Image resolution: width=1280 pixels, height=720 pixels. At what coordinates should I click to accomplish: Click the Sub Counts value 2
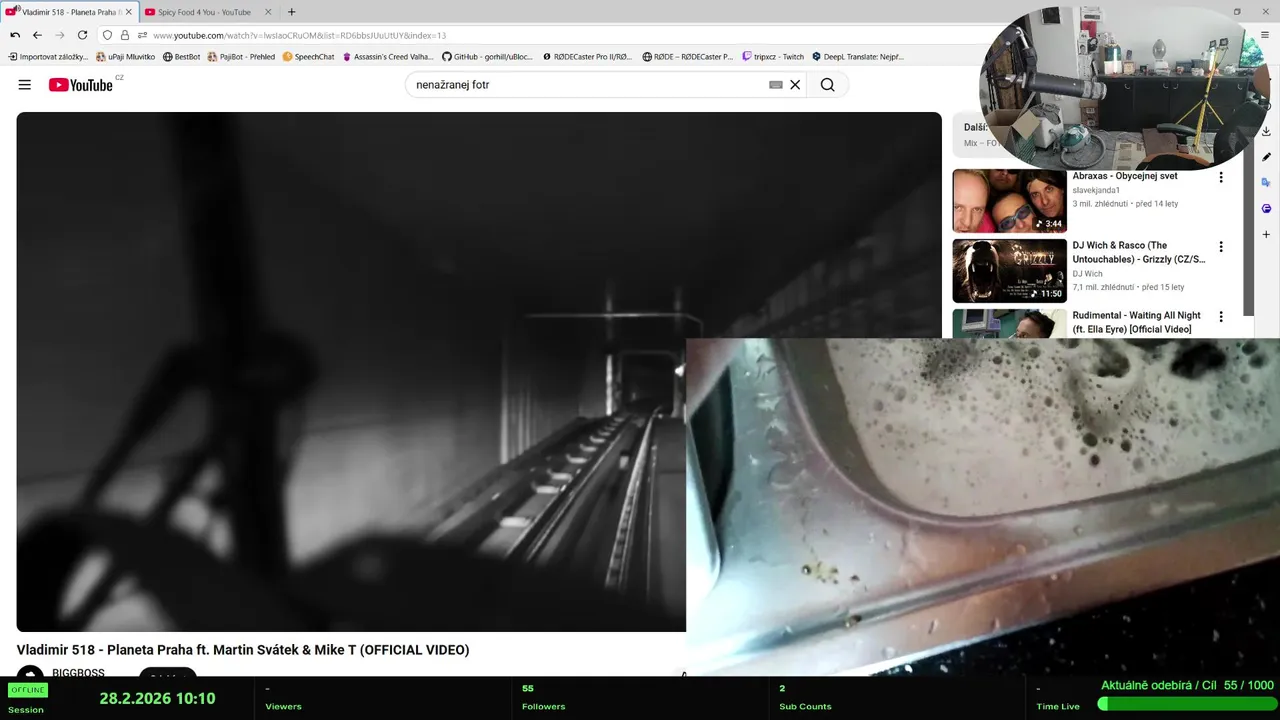tap(782, 688)
